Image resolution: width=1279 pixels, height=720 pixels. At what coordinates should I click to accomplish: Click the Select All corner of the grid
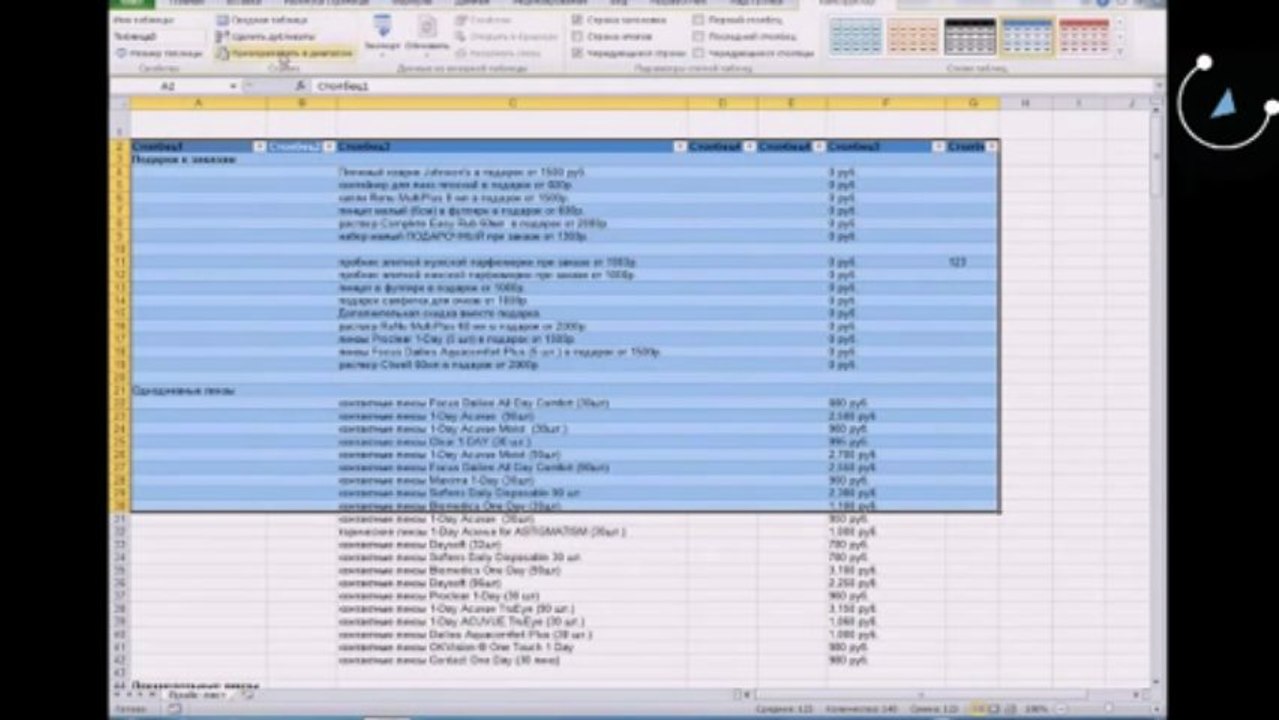120,103
